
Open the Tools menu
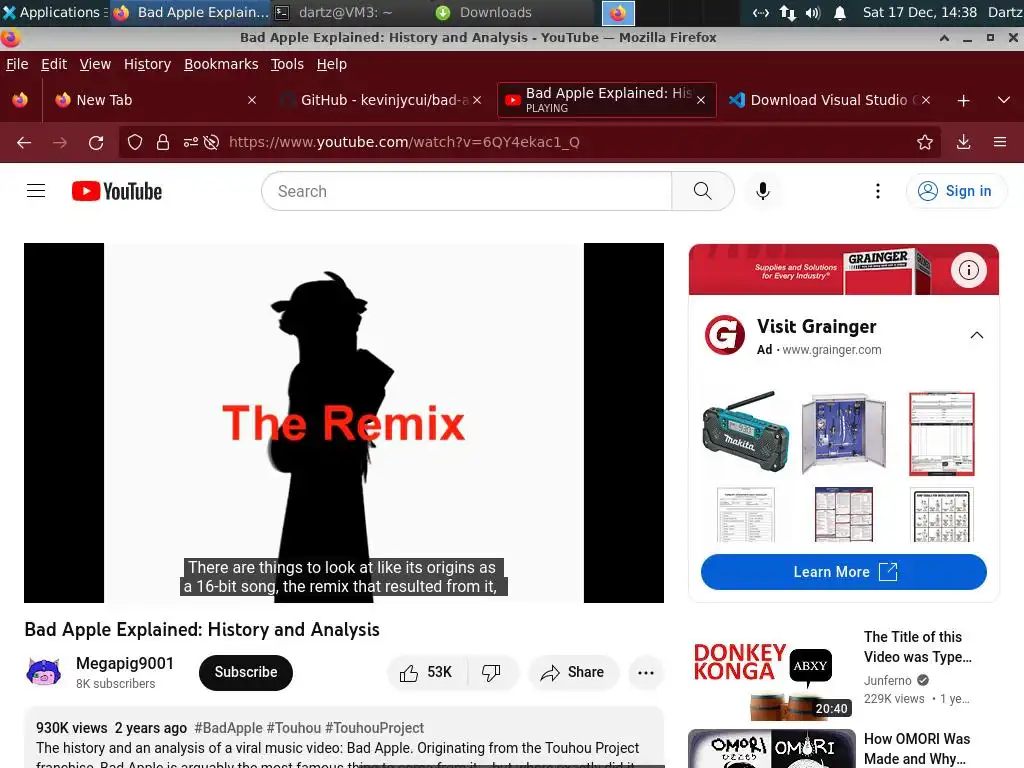[x=287, y=64]
